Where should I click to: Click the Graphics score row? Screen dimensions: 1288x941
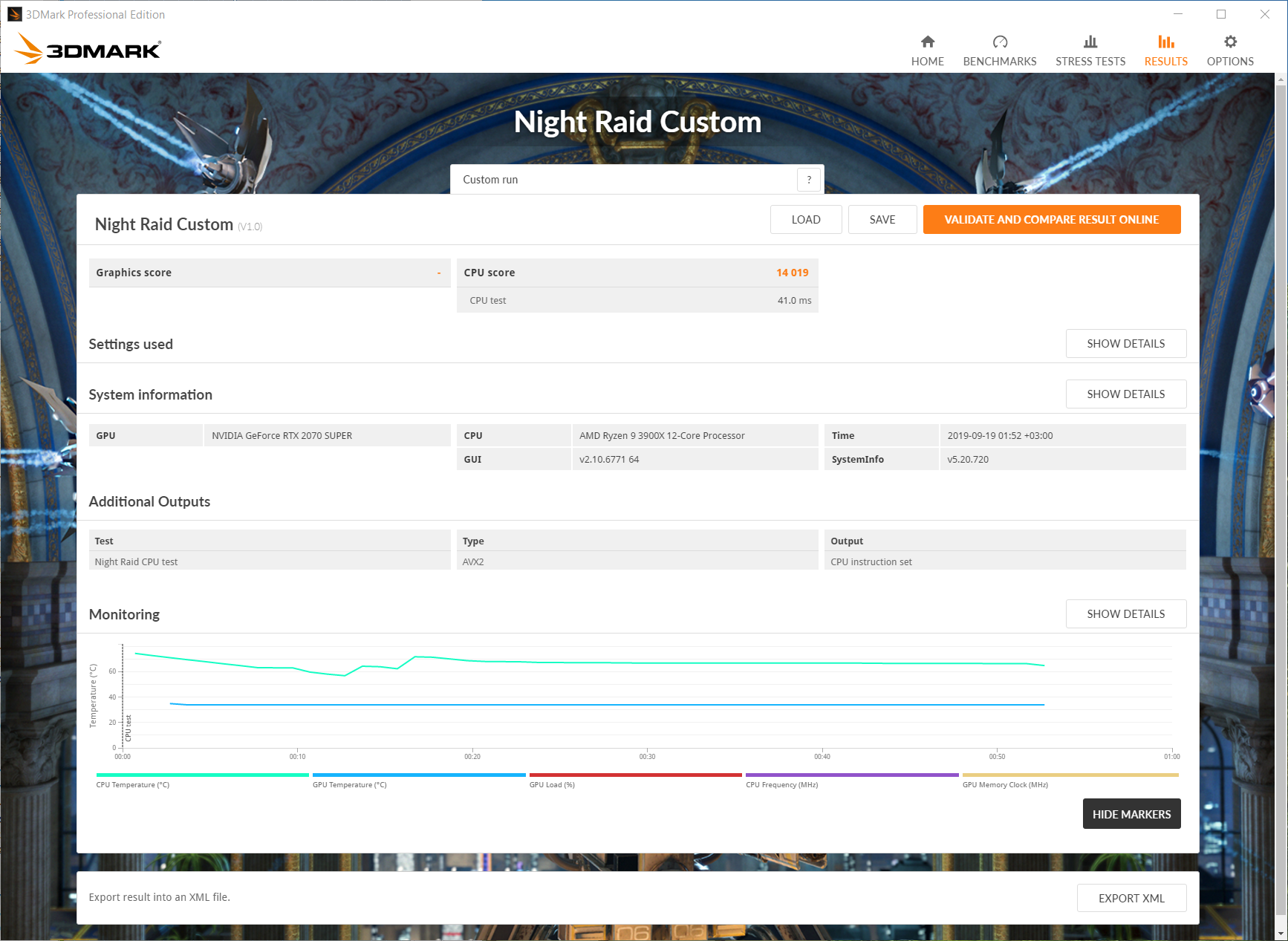click(x=270, y=273)
